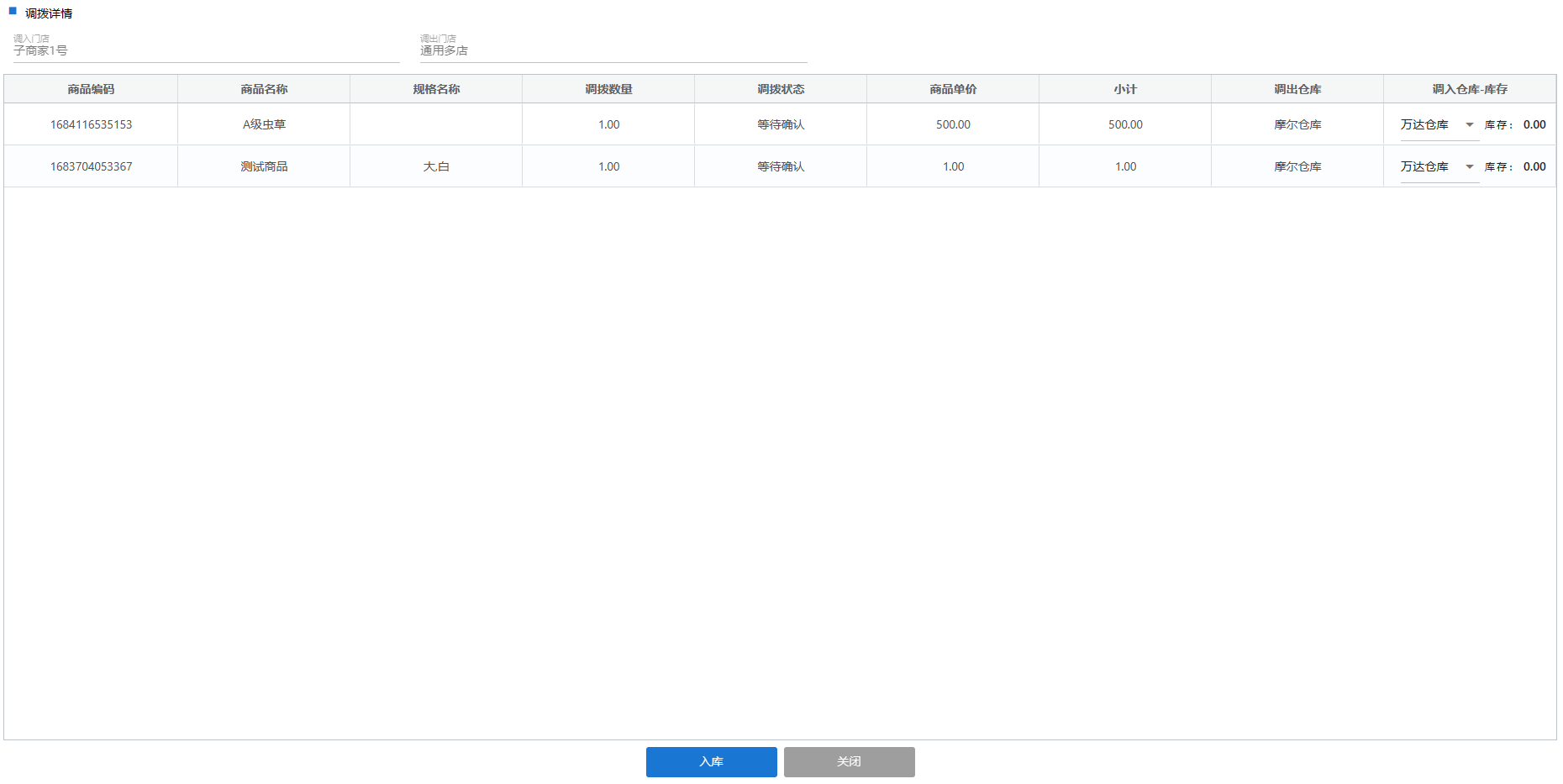Select product code 1683704053367
This screenshot has width=1563, height=784.
point(91,166)
